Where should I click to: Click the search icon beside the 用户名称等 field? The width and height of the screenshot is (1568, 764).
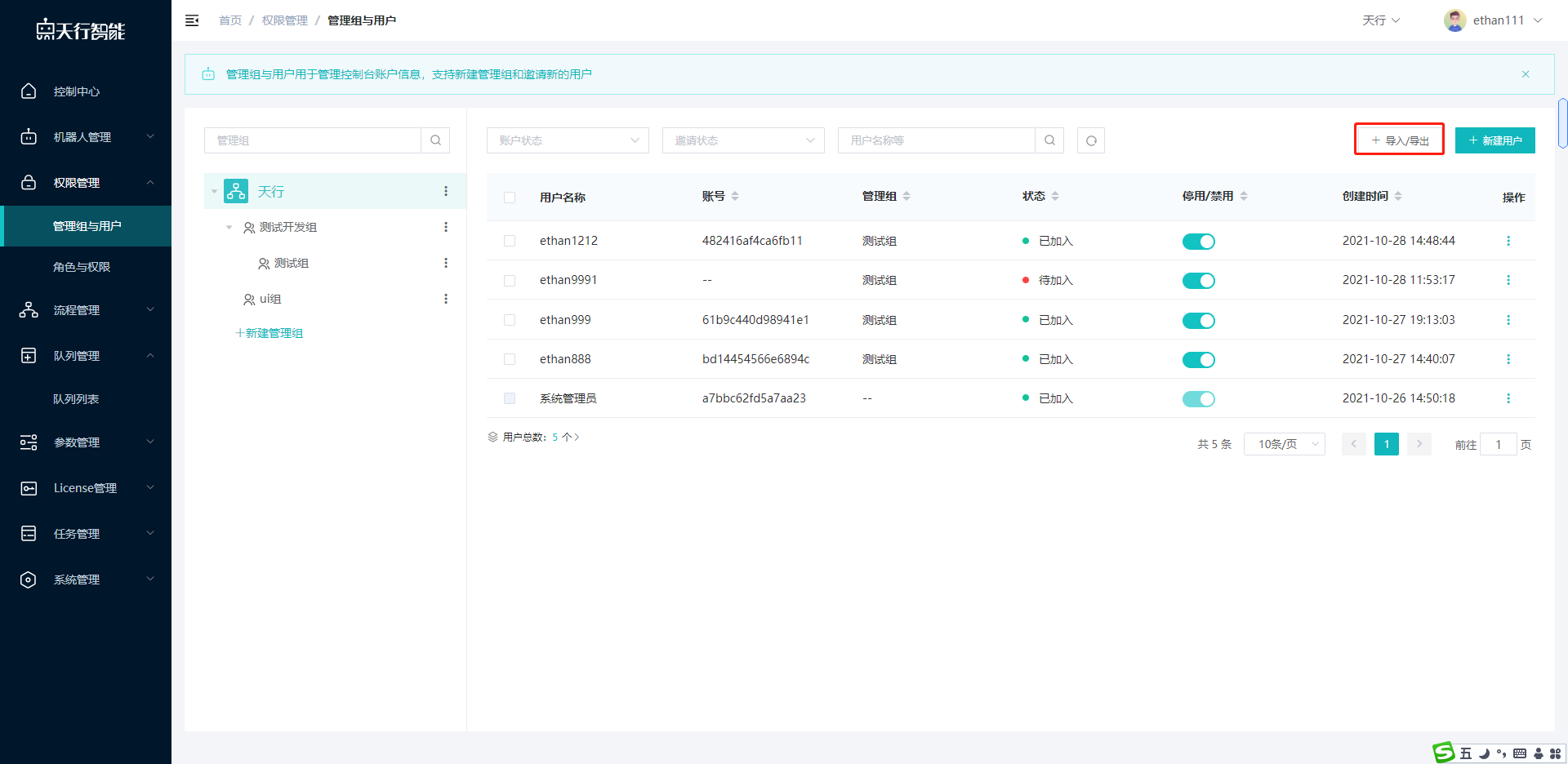(1049, 140)
